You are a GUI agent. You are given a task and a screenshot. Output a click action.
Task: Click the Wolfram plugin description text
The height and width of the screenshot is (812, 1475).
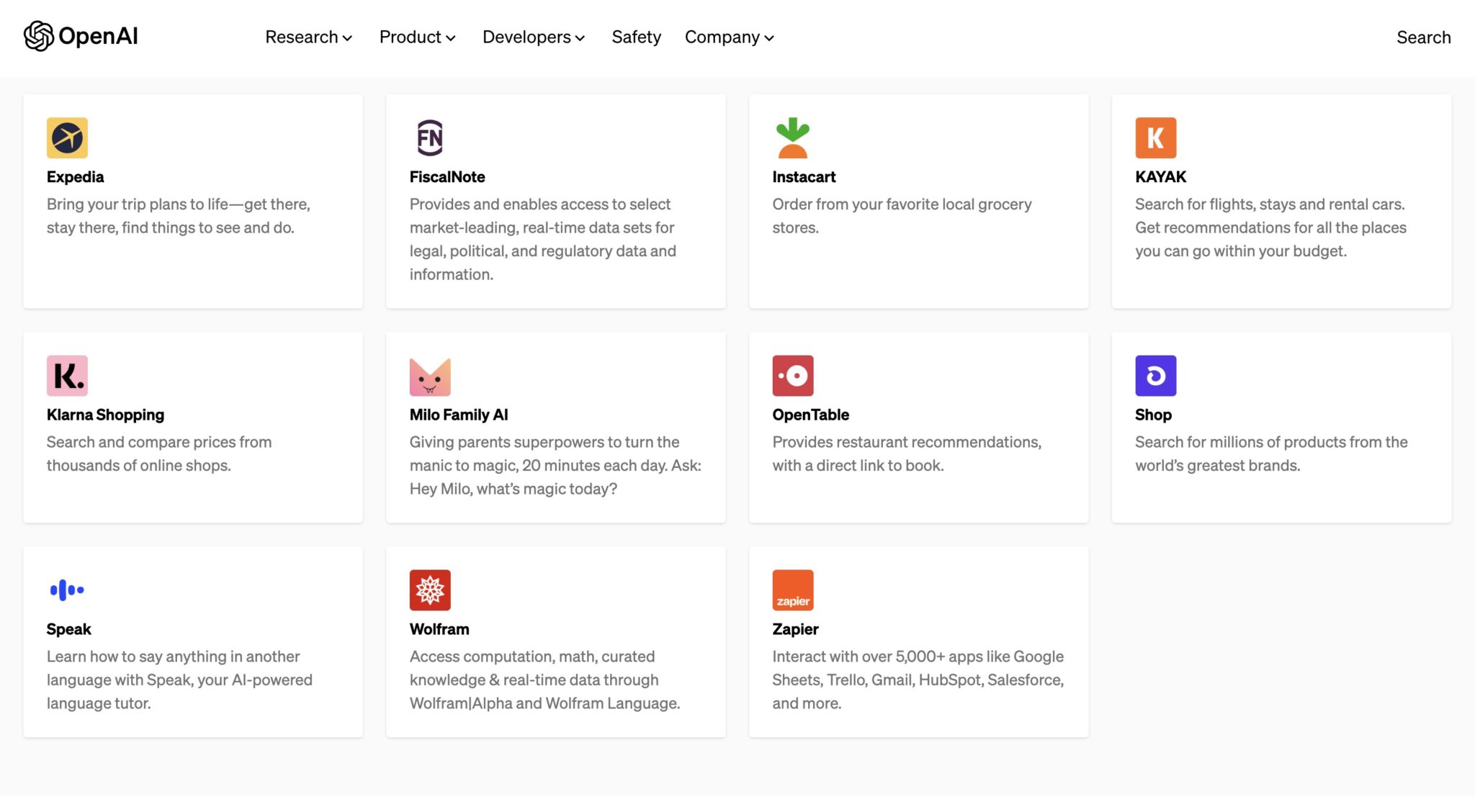[x=544, y=680]
